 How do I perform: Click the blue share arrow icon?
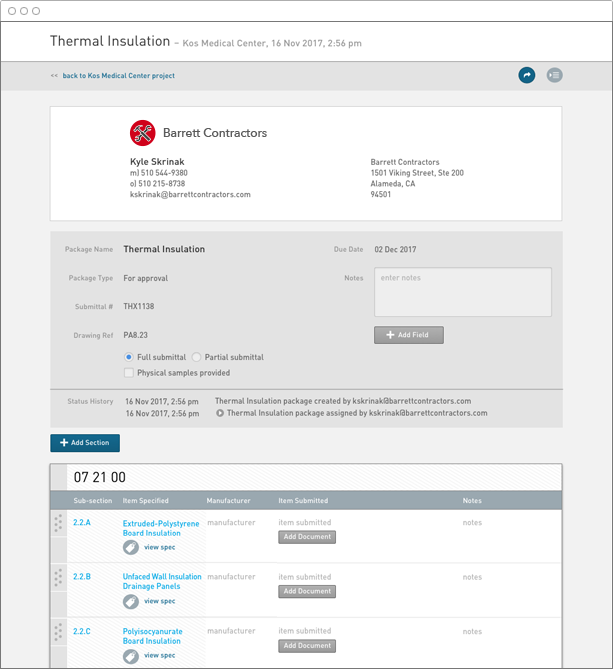[x=526, y=75]
